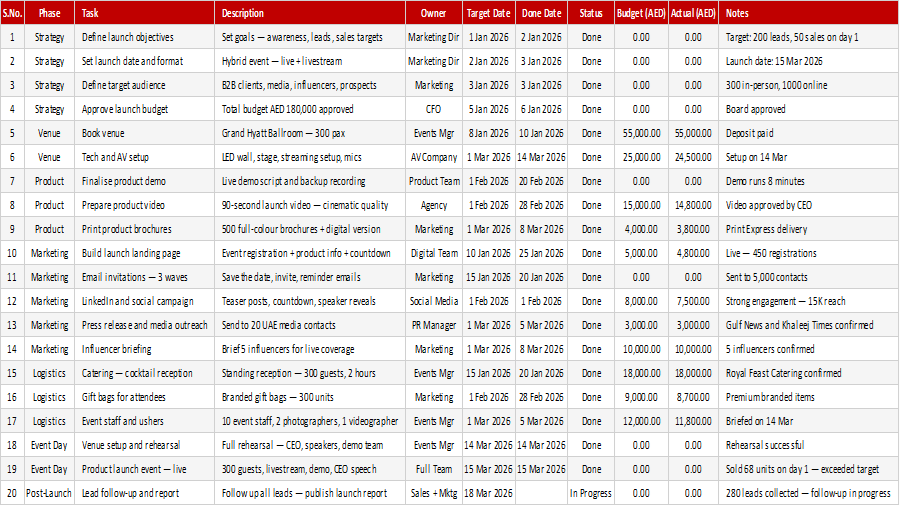Click the 'CFO' owner cell
Viewport: 900px width, 529px height.
tap(433, 109)
